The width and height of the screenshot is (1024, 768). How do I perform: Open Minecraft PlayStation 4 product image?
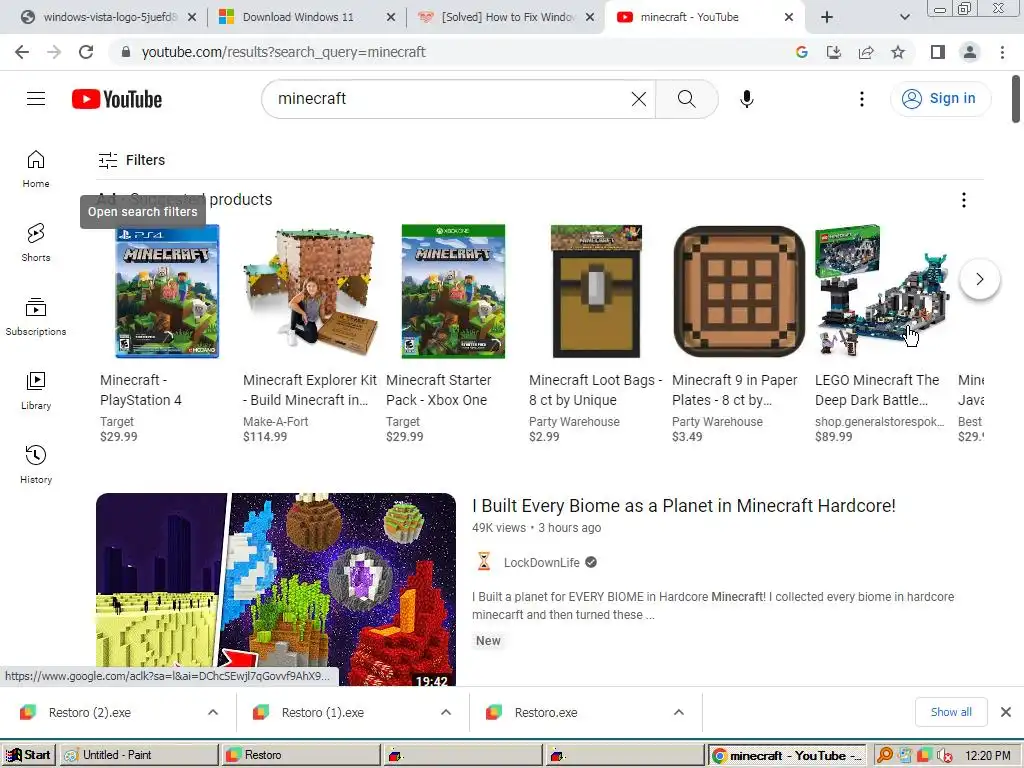click(167, 291)
